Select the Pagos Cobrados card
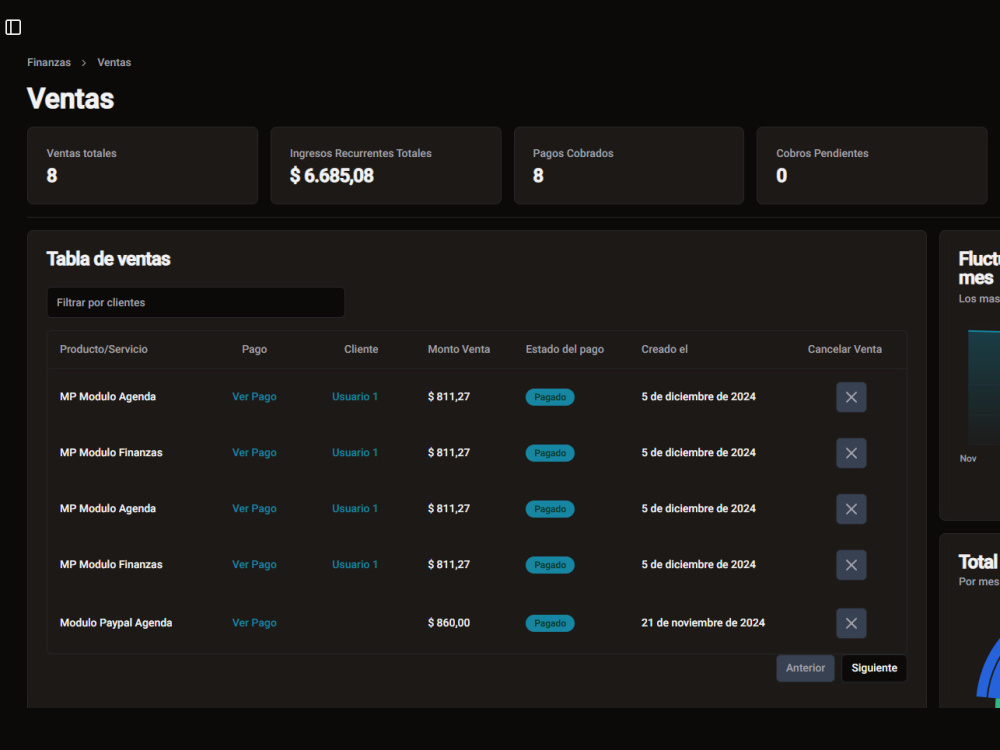Screen dimensions: 1000x750 coord(629,166)
